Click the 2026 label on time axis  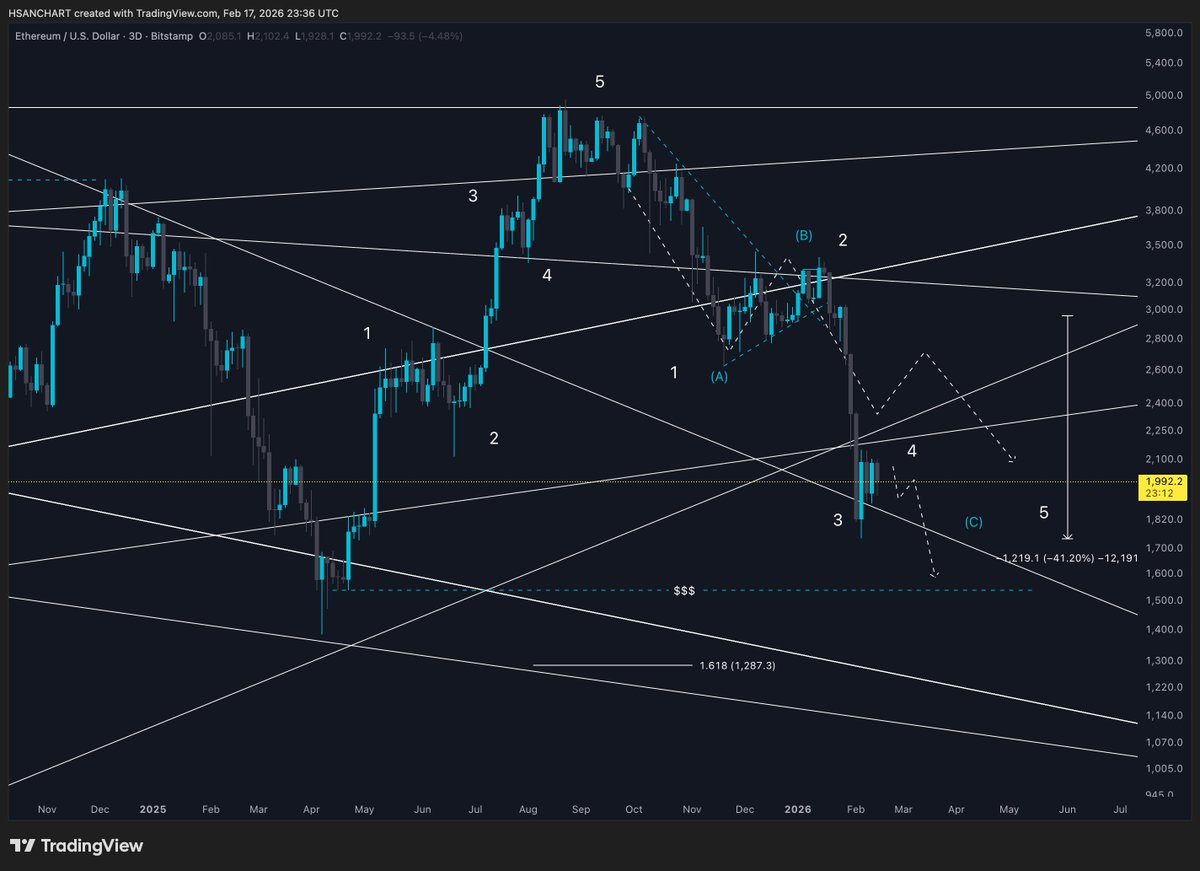point(798,808)
